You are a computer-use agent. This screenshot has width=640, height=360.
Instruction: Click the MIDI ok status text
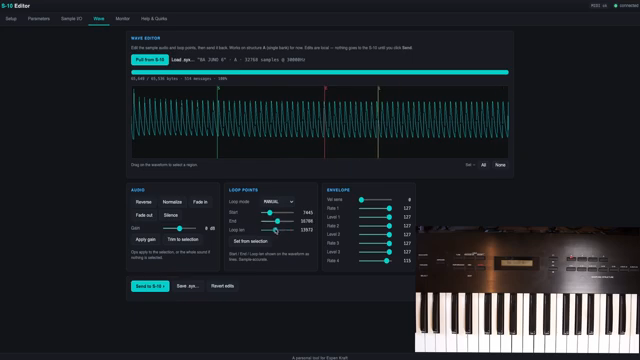tap(599, 6)
